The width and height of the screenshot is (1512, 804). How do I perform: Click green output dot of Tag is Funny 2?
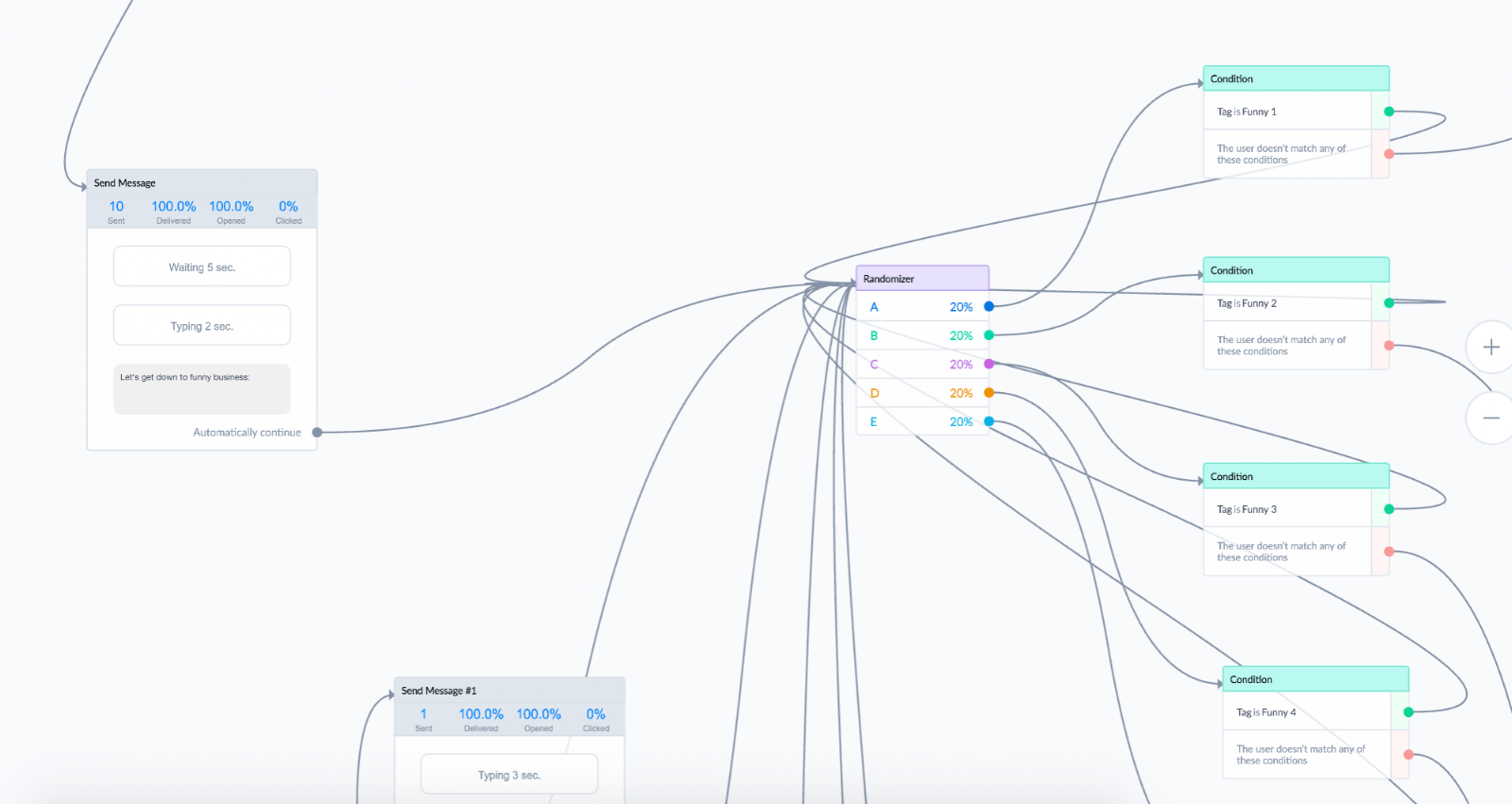[1388, 303]
